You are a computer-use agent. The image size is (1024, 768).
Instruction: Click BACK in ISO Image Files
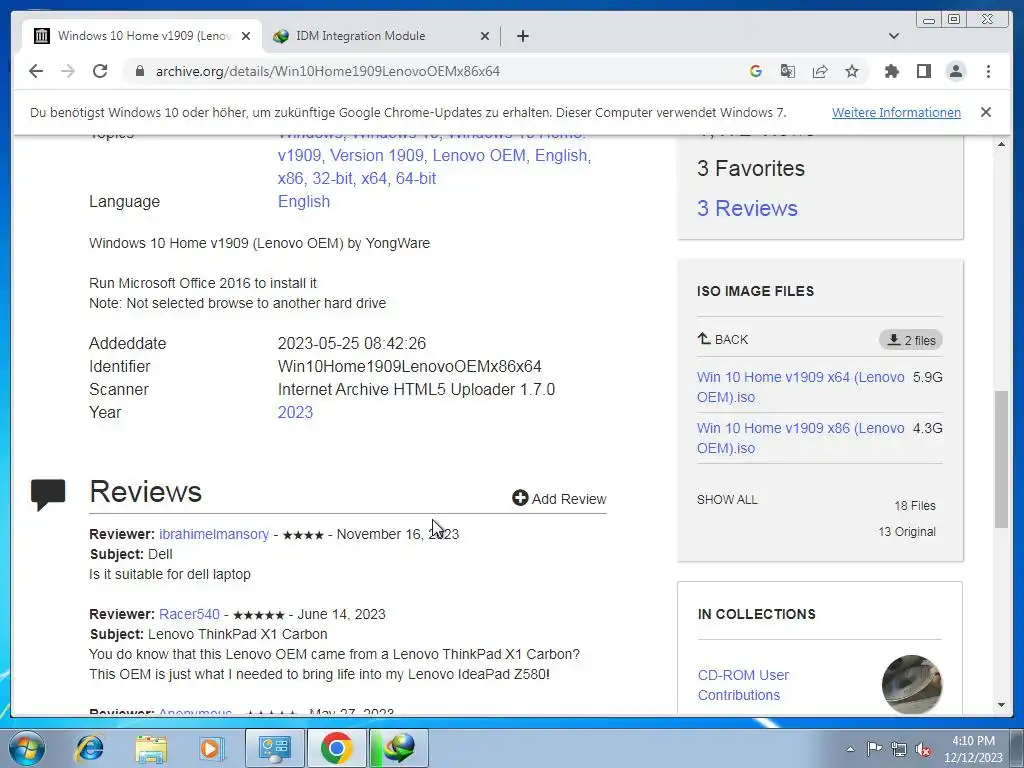click(x=722, y=340)
